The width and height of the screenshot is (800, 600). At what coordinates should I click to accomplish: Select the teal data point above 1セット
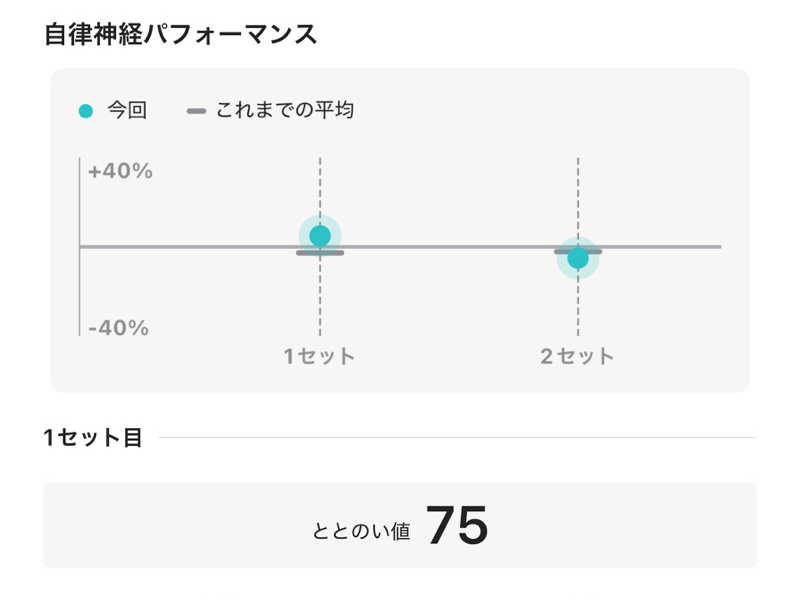tap(320, 236)
